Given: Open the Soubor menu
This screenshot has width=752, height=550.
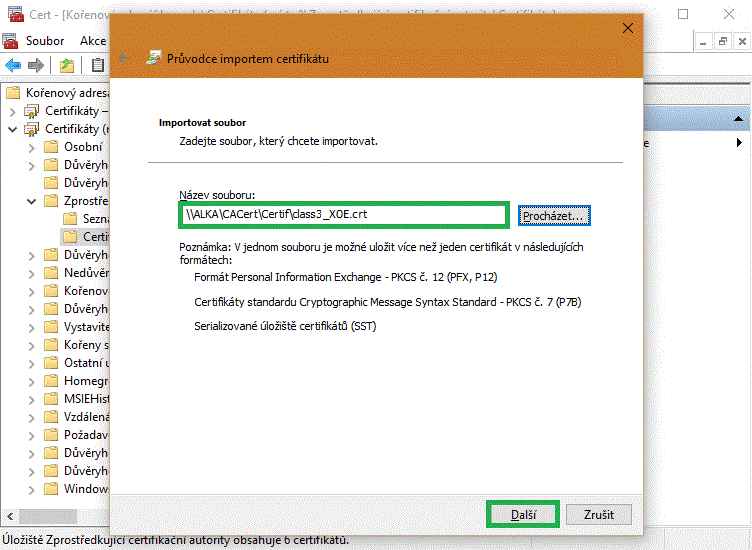Looking at the screenshot, I should click(x=45, y=41).
